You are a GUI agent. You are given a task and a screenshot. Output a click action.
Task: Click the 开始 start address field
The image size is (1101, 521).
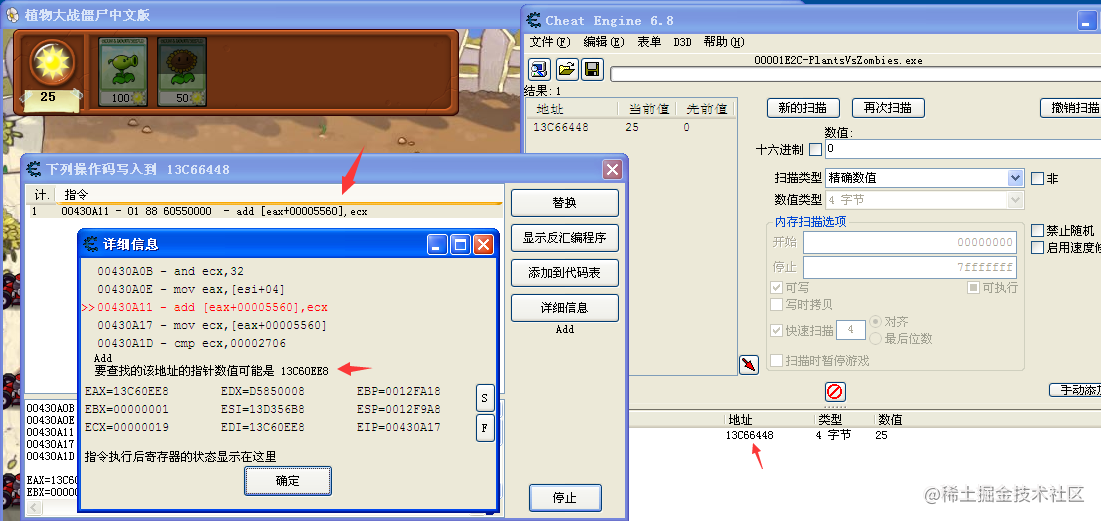pos(909,243)
